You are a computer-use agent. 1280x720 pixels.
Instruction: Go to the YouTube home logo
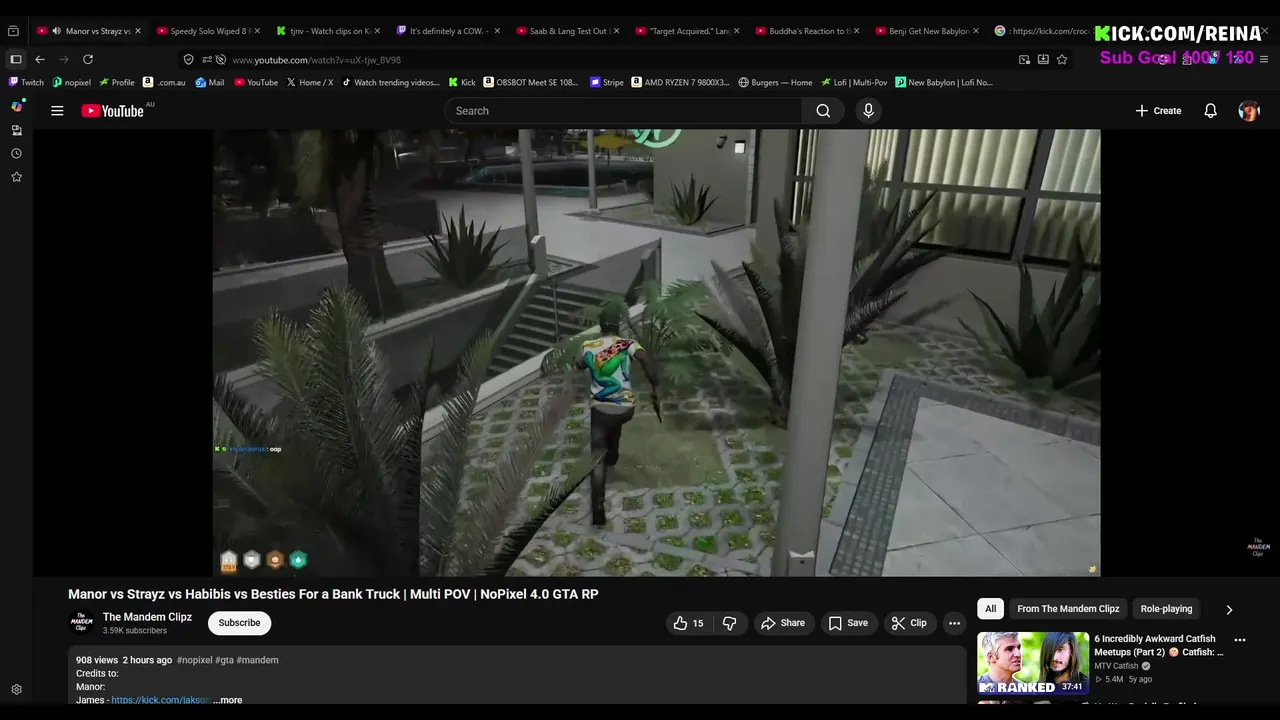pyautogui.click(x=113, y=111)
